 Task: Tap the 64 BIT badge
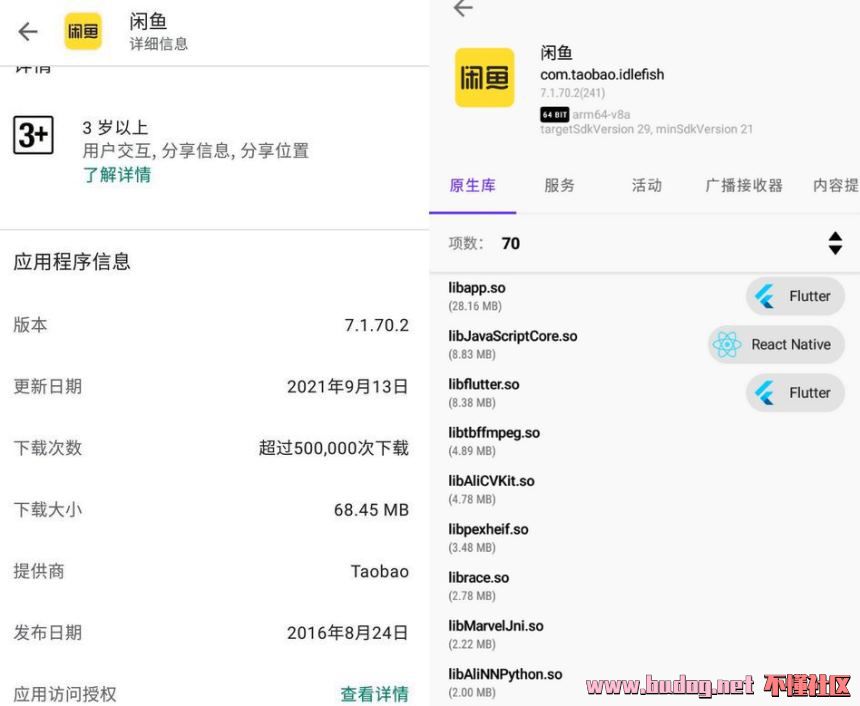tap(555, 115)
